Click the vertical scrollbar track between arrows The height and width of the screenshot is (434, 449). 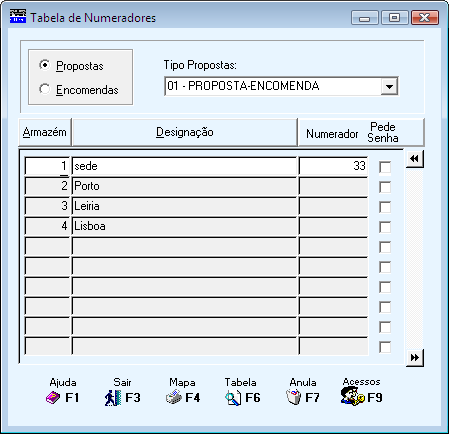415,258
